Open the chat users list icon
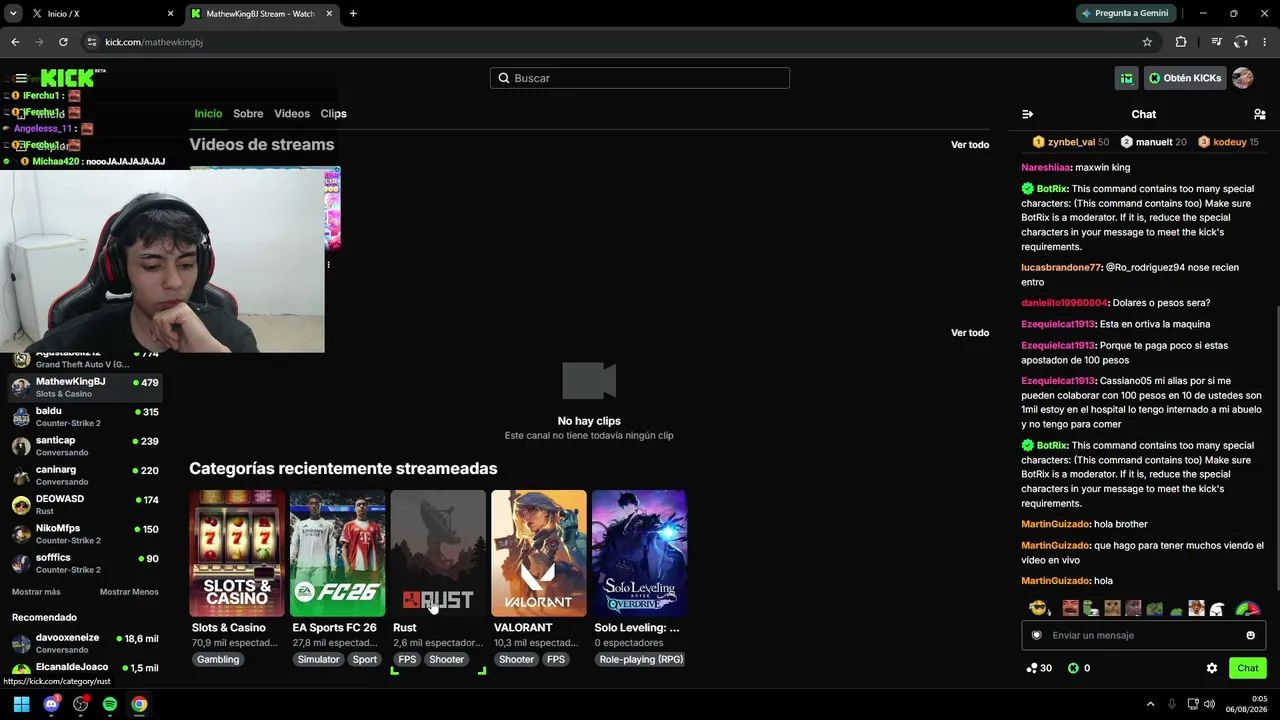Screen dimensions: 1280x720 click(1259, 114)
